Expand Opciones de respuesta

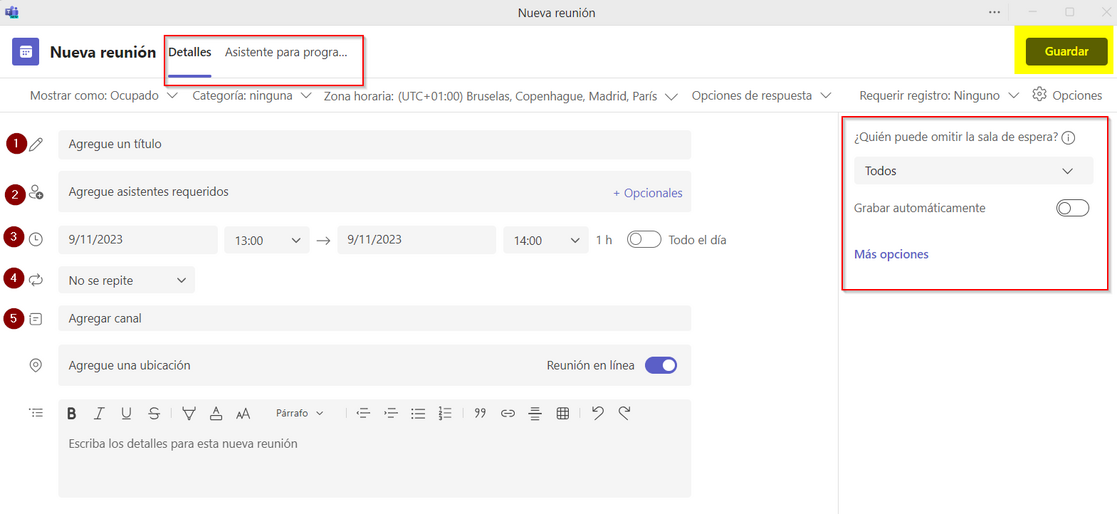pos(762,95)
